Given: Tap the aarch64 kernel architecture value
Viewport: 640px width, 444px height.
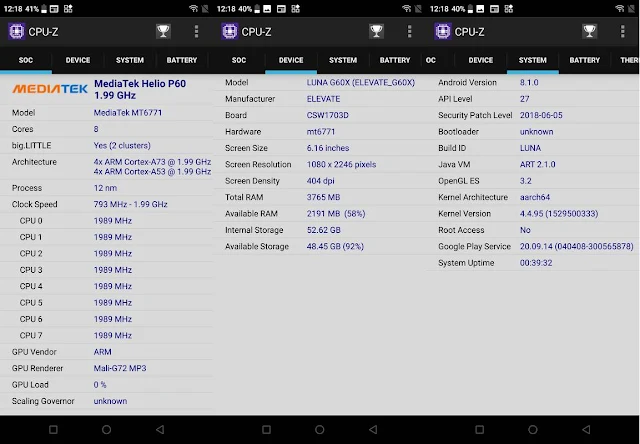Looking at the screenshot, I should (x=535, y=197).
